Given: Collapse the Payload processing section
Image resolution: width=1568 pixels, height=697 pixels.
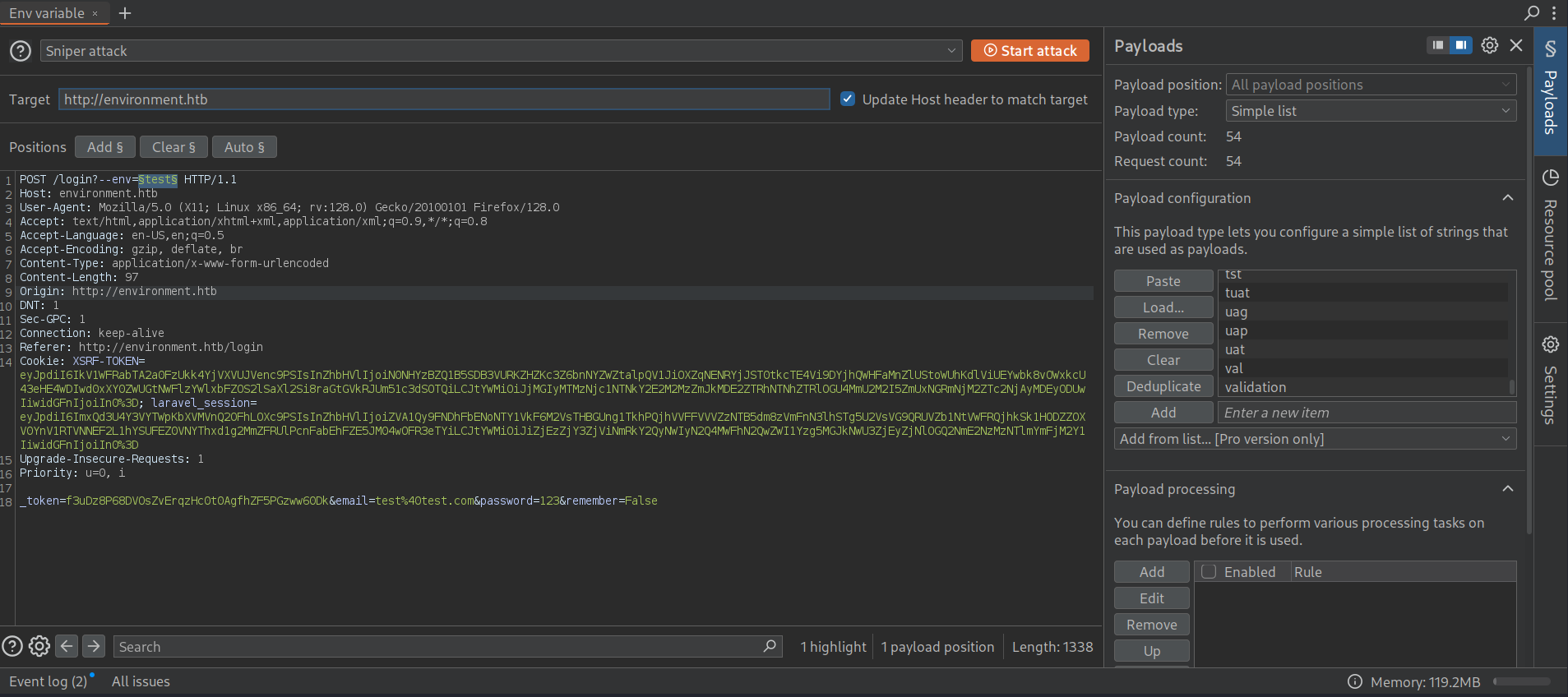Looking at the screenshot, I should click(1508, 489).
